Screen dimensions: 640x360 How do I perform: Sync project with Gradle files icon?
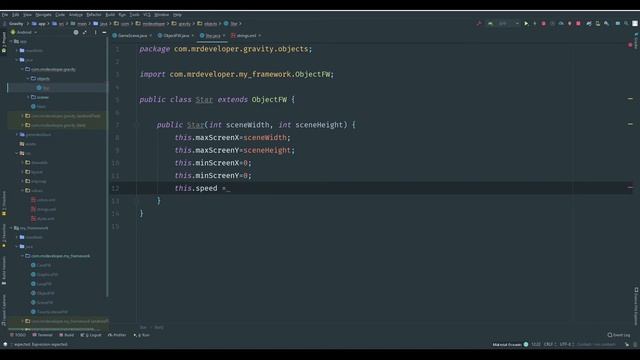click(x=589, y=24)
